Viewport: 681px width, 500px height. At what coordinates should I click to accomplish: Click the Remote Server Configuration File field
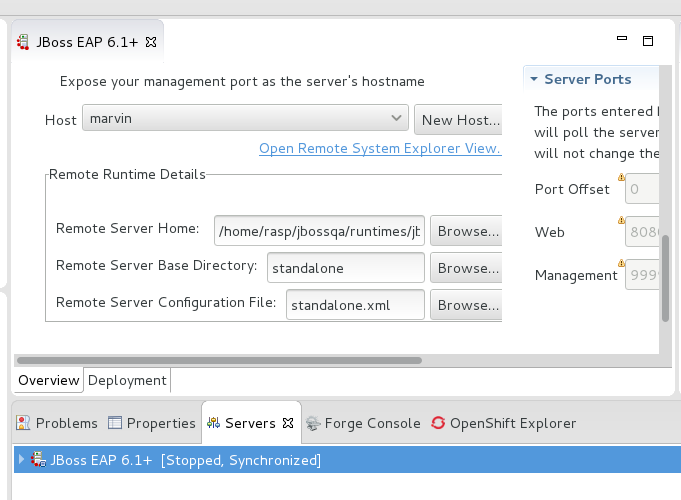coord(354,305)
